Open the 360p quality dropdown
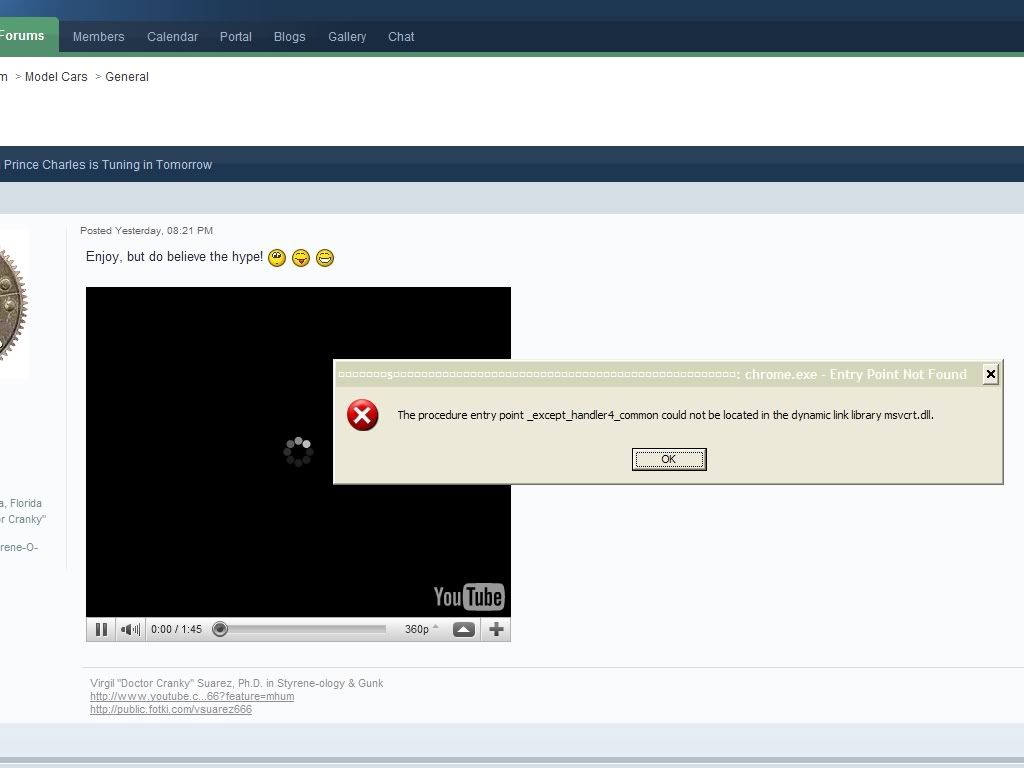Screen dimensions: 1024x768 [x=421, y=630]
